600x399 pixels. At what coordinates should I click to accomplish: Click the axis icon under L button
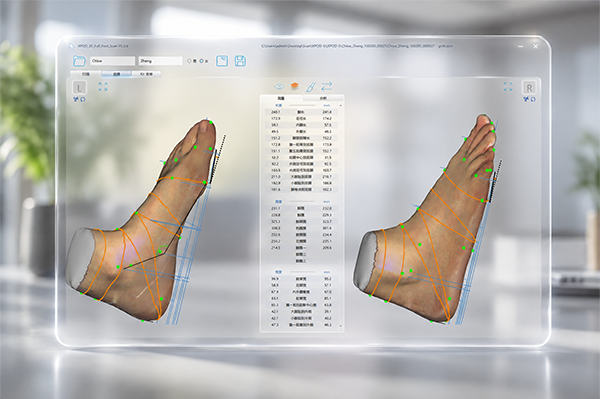[x=76, y=99]
